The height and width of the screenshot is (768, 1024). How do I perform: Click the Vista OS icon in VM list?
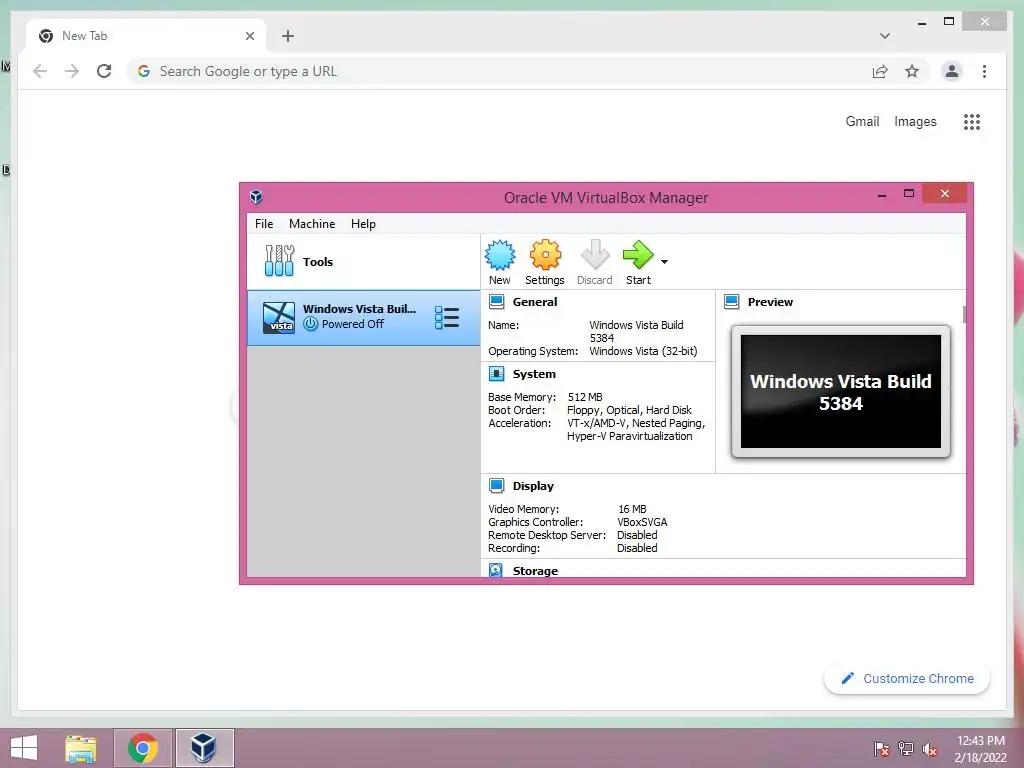tap(279, 318)
